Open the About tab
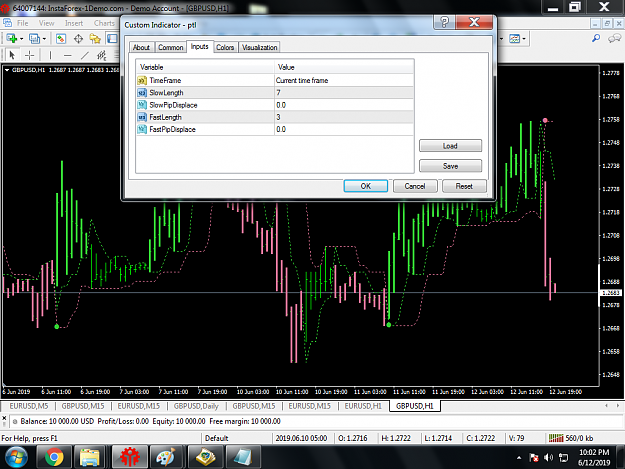 tap(141, 47)
